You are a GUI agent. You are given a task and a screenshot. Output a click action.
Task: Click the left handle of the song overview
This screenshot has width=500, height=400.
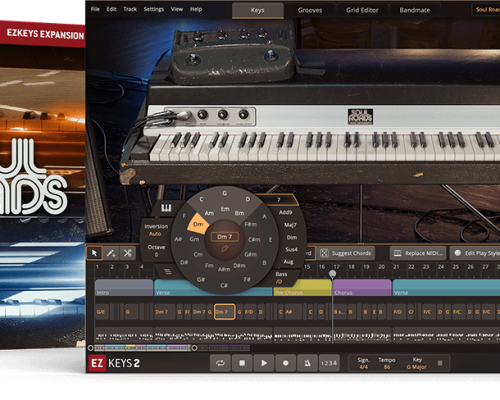click(90, 348)
